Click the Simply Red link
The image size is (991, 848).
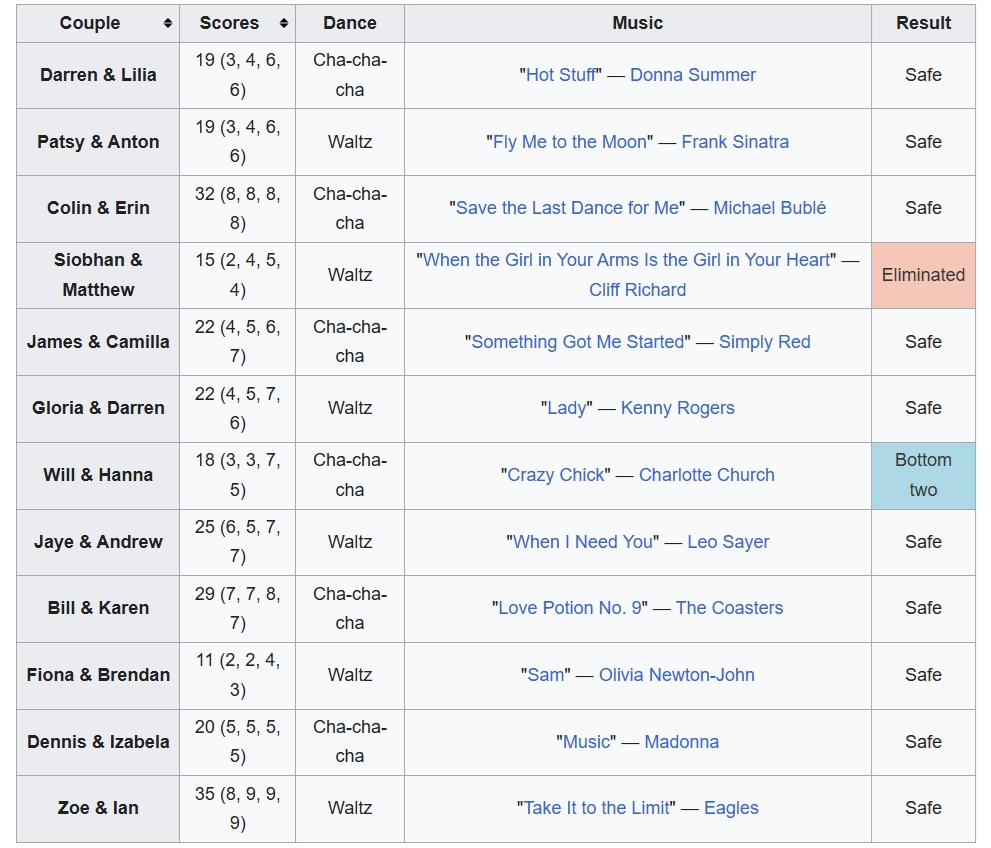pos(765,342)
